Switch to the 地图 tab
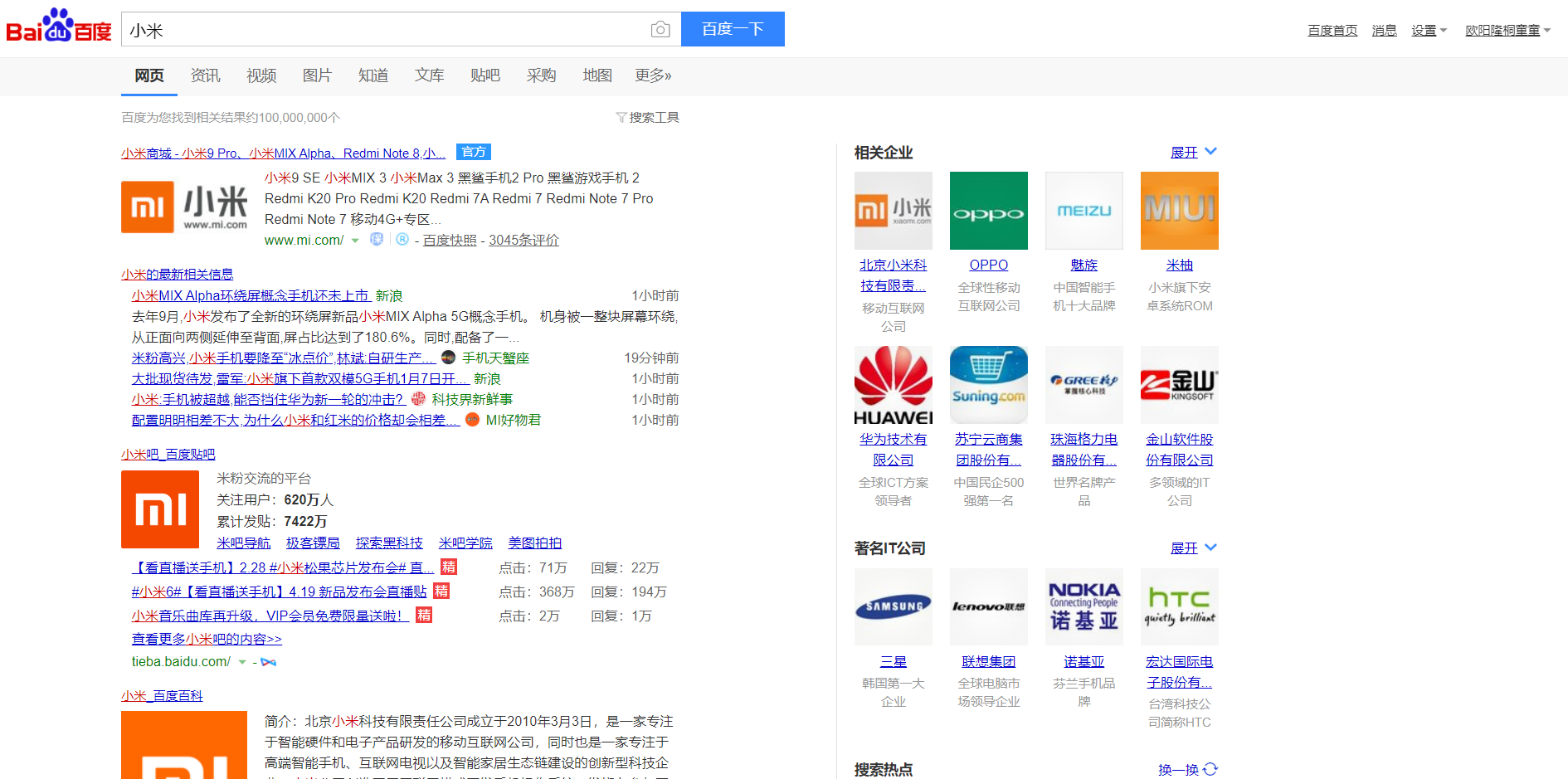 597,75
